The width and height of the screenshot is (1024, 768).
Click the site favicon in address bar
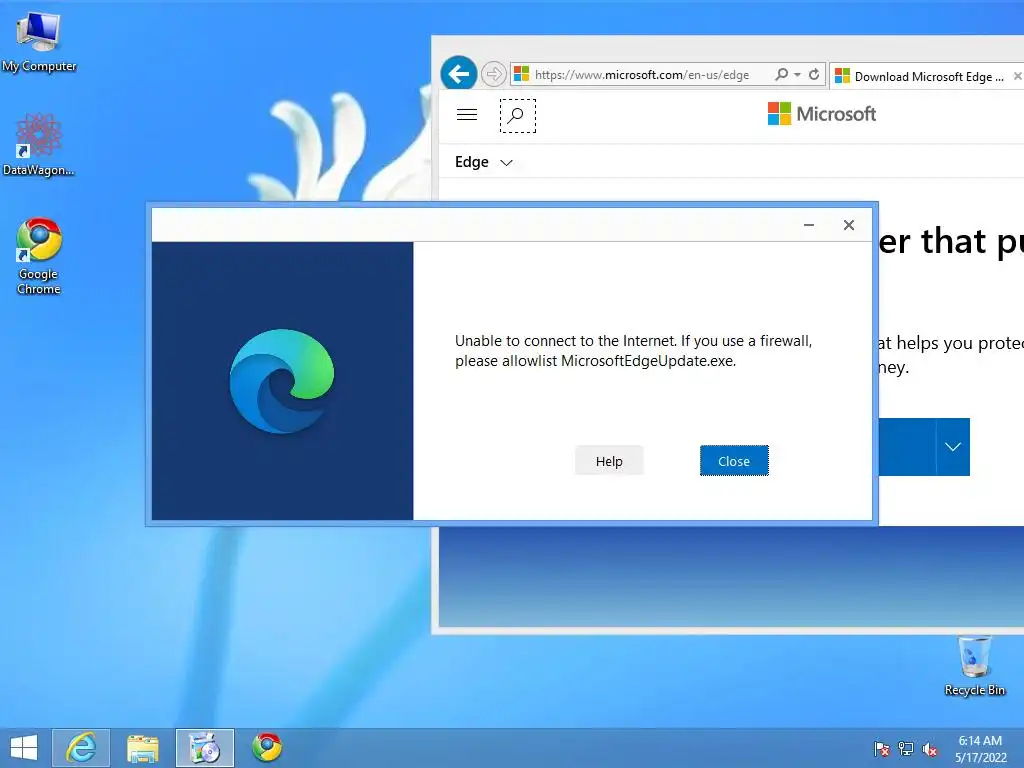pos(521,74)
